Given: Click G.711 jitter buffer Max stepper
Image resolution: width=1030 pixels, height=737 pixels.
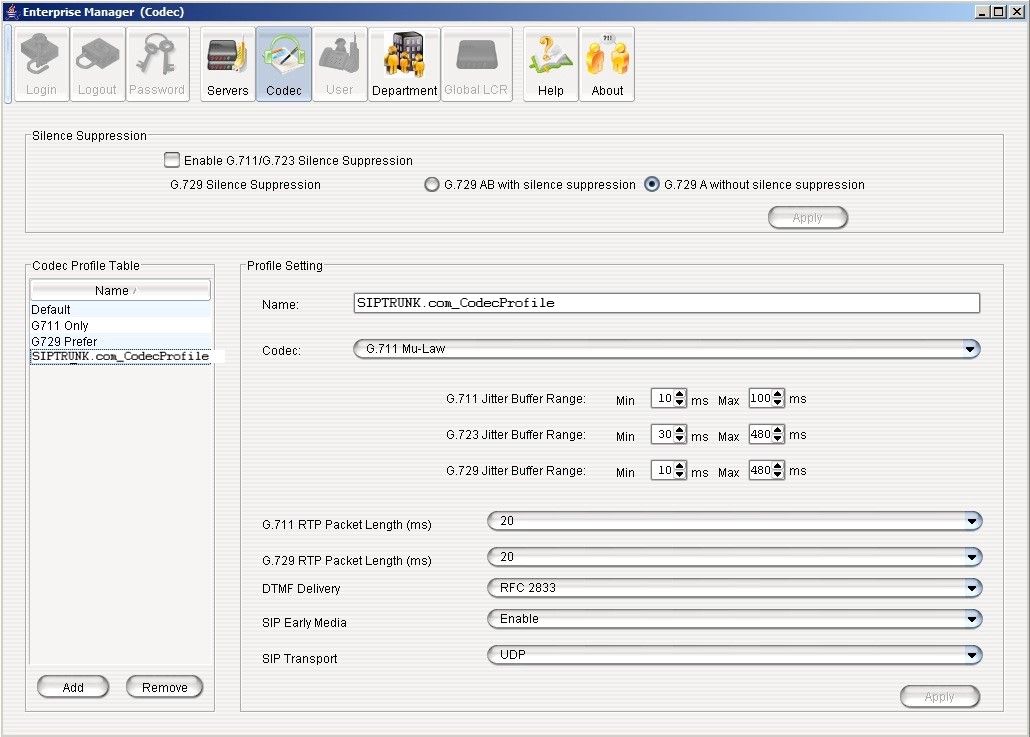Looking at the screenshot, I should tap(778, 398).
